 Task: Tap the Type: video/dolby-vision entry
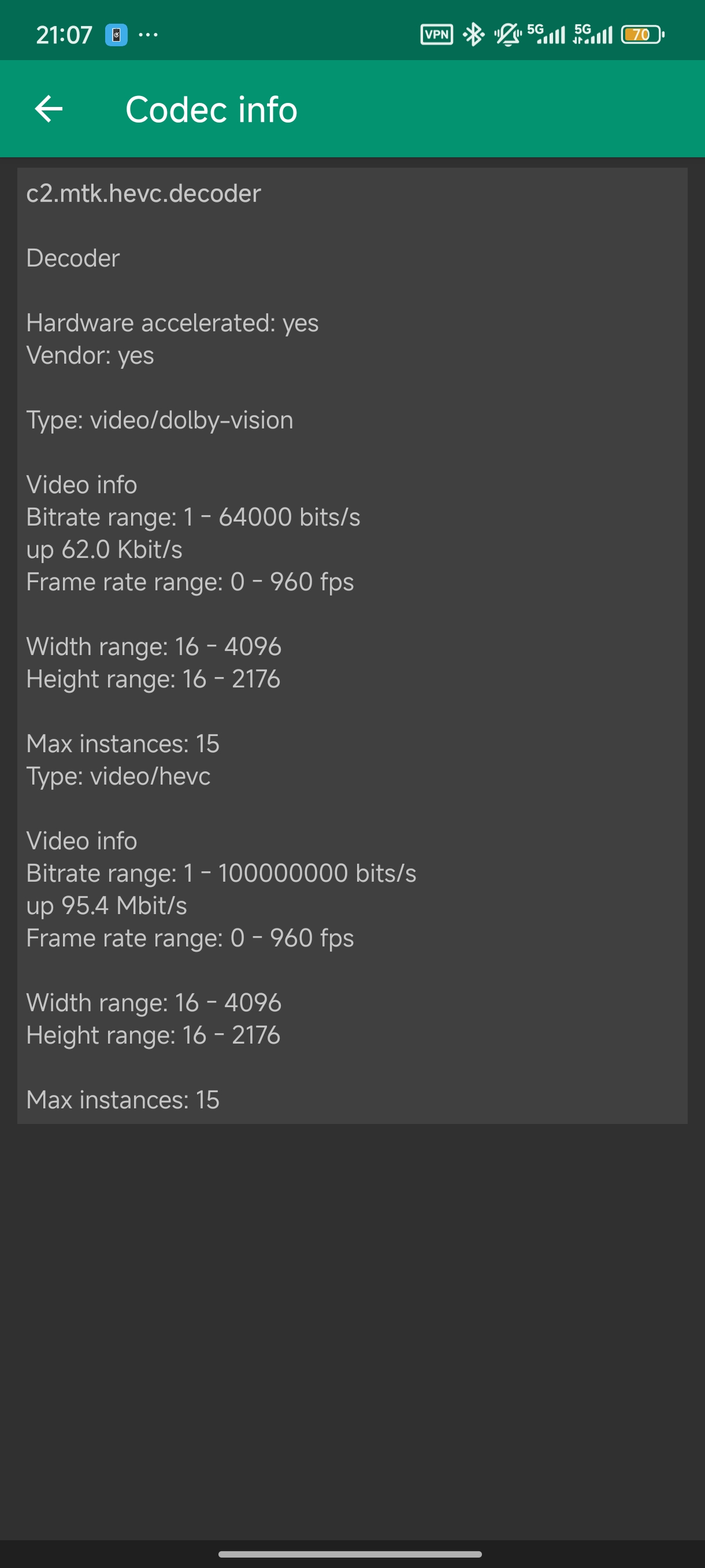coord(160,419)
